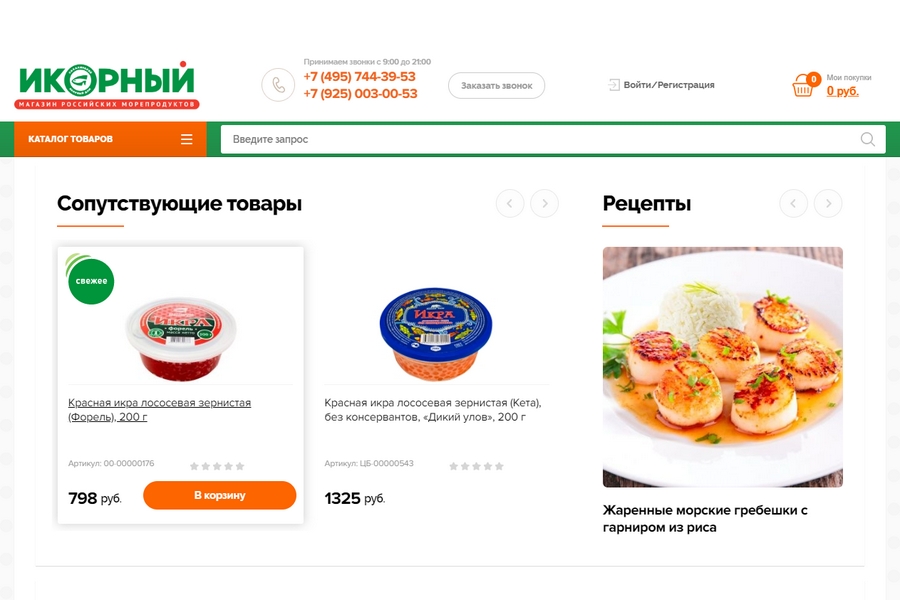900x600 pixels.
Task: Open the shopping basket icon
Action: pos(803,86)
